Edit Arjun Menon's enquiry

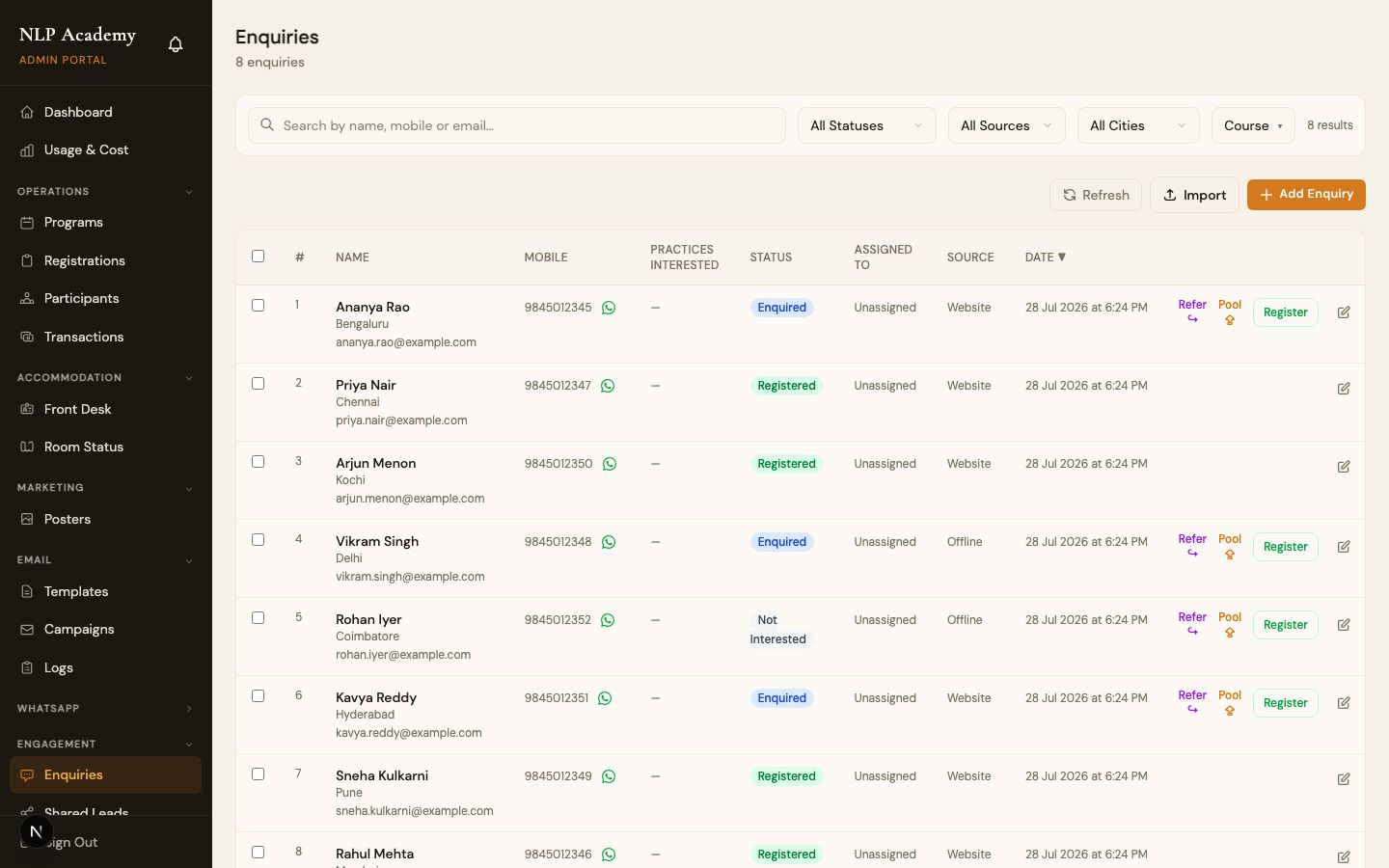(1344, 467)
